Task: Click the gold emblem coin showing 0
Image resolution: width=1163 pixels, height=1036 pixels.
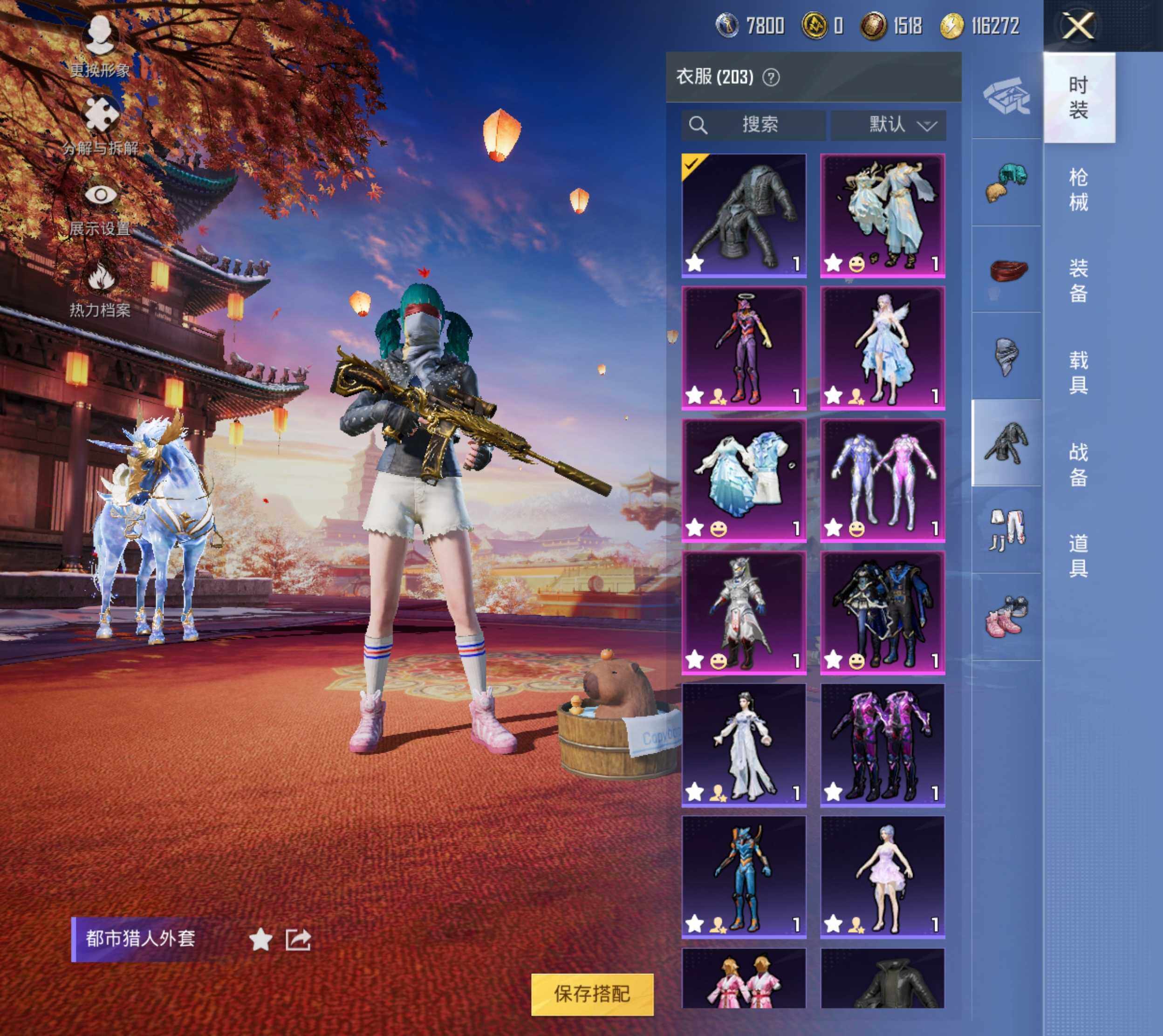Action: click(x=814, y=26)
